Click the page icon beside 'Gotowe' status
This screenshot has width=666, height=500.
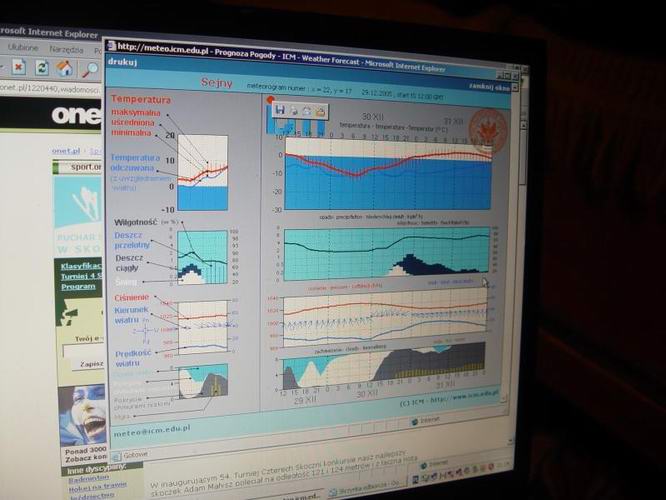pyautogui.click(x=116, y=456)
